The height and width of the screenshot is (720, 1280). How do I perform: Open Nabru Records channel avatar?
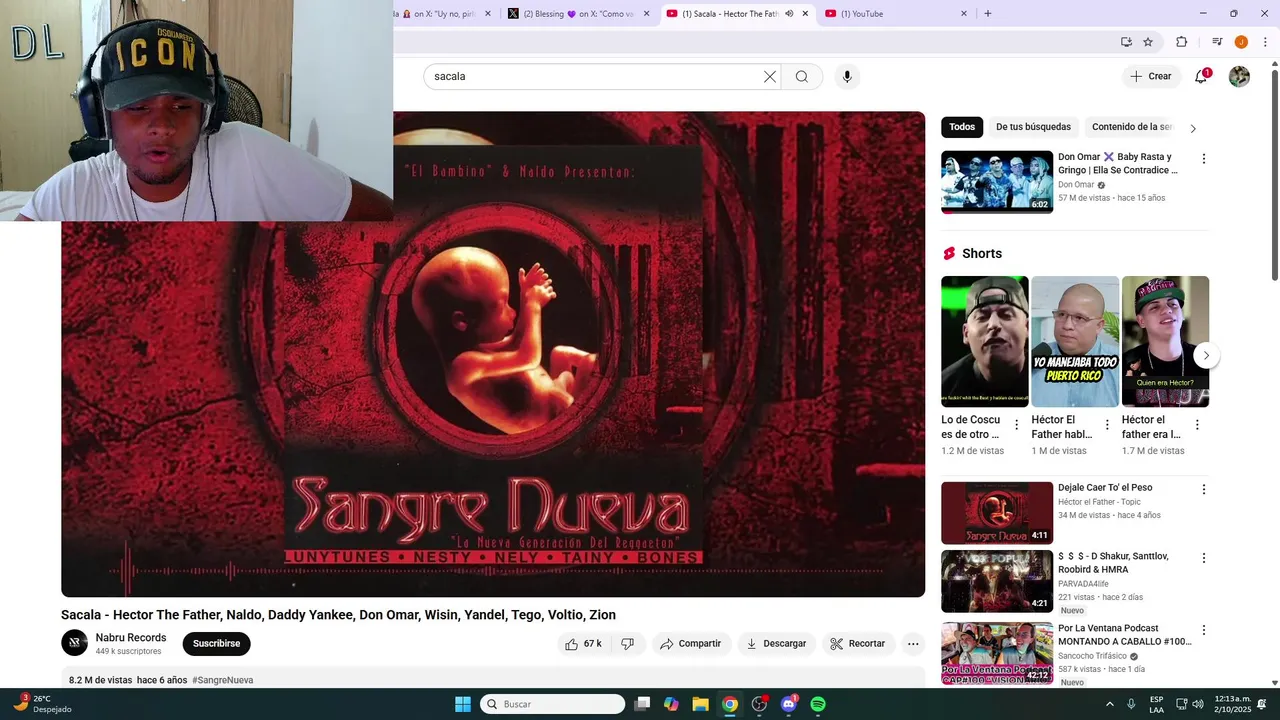pos(74,643)
